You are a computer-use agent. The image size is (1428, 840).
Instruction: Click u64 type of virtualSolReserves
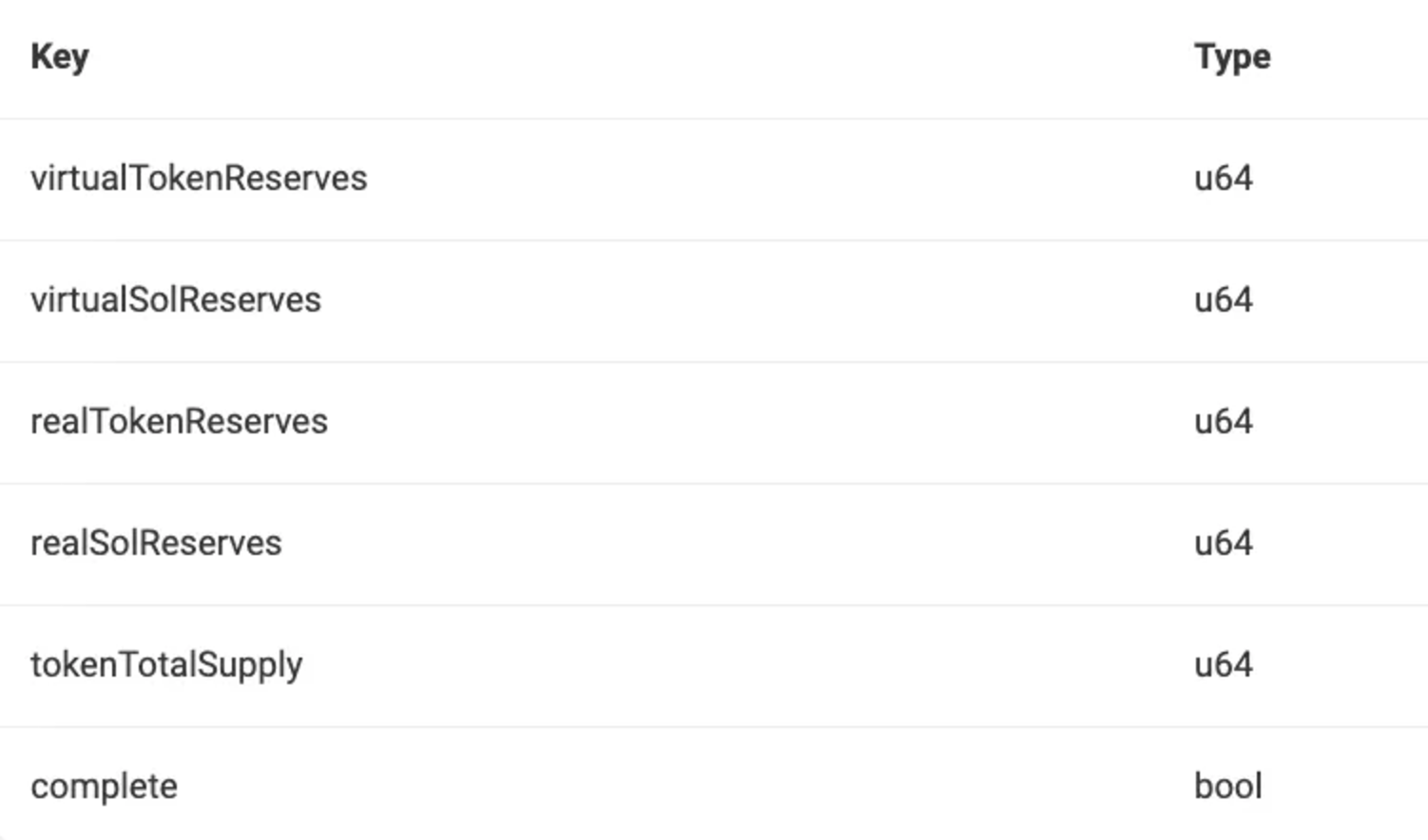tap(1224, 300)
